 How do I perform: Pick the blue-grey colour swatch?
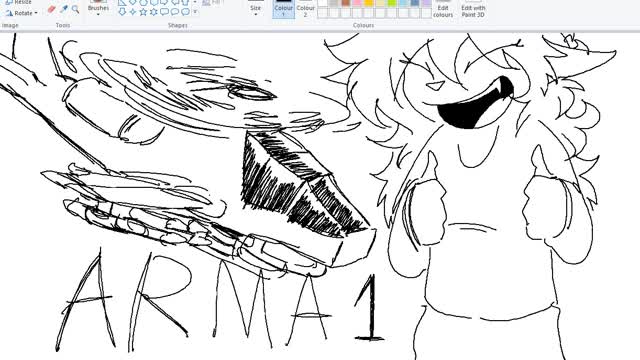[415, 2]
